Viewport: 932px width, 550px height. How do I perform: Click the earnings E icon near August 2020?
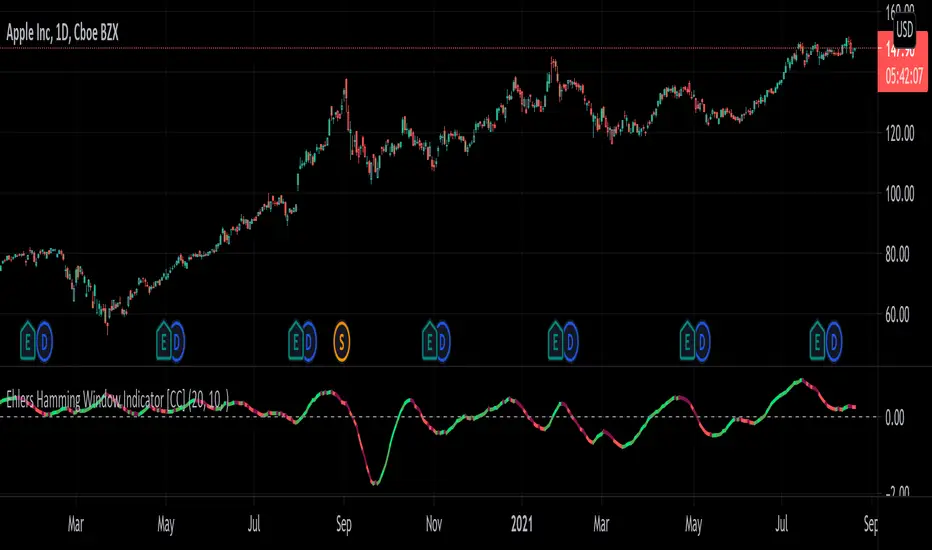point(295,341)
